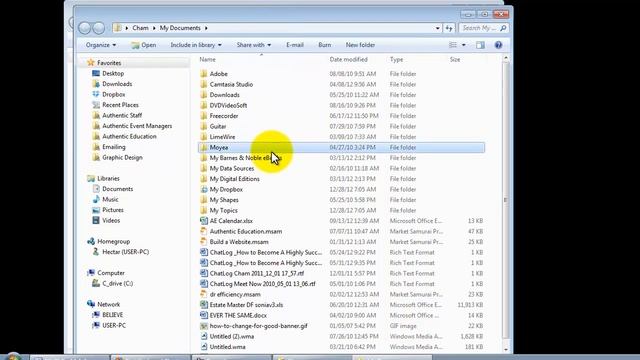Open Graphic Design favorite folder
Image resolution: width=640 pixels, height=360 pixels.
click(x=122, y=158)
